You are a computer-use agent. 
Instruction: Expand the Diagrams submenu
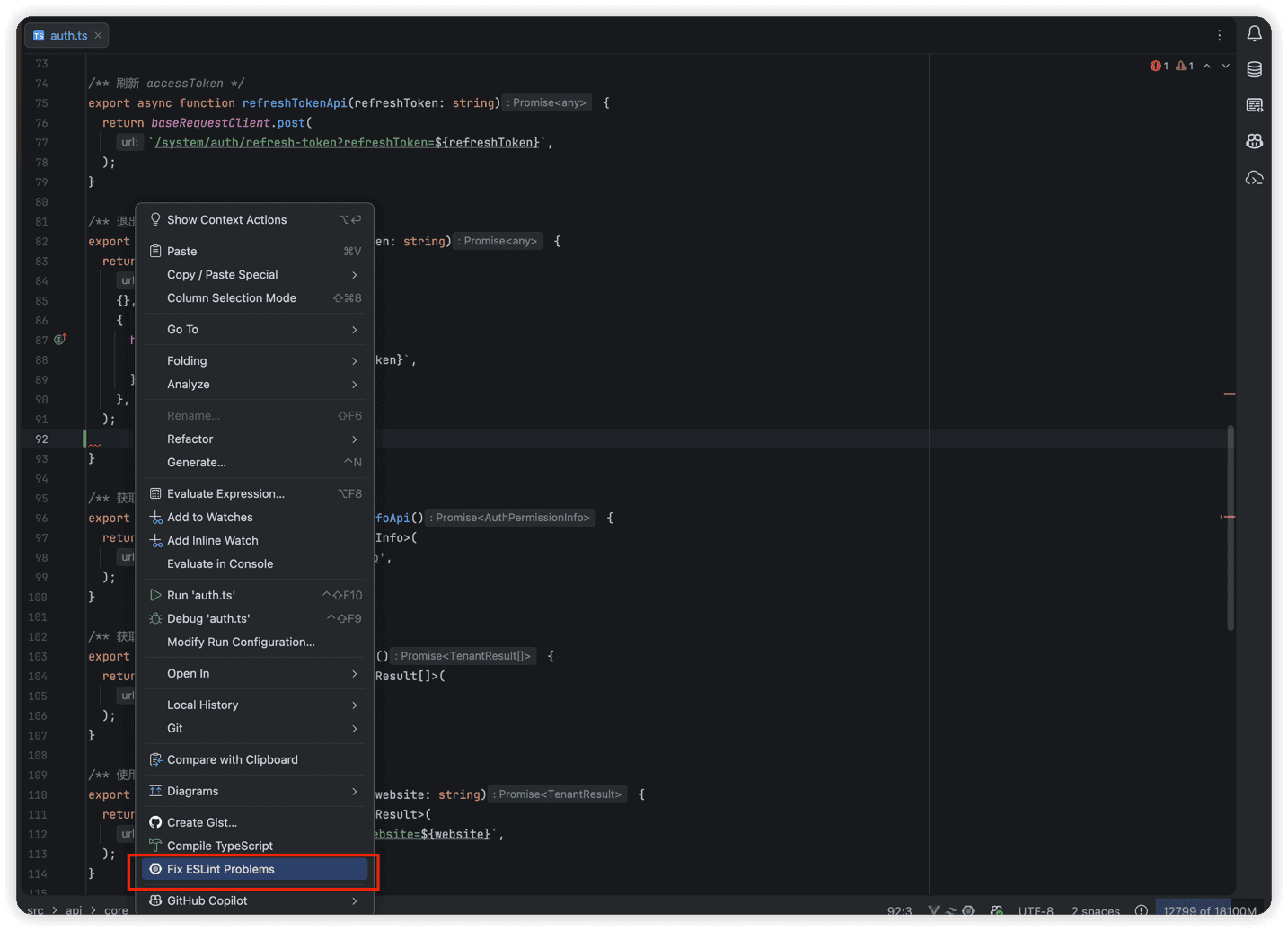(x=255, y=791)
